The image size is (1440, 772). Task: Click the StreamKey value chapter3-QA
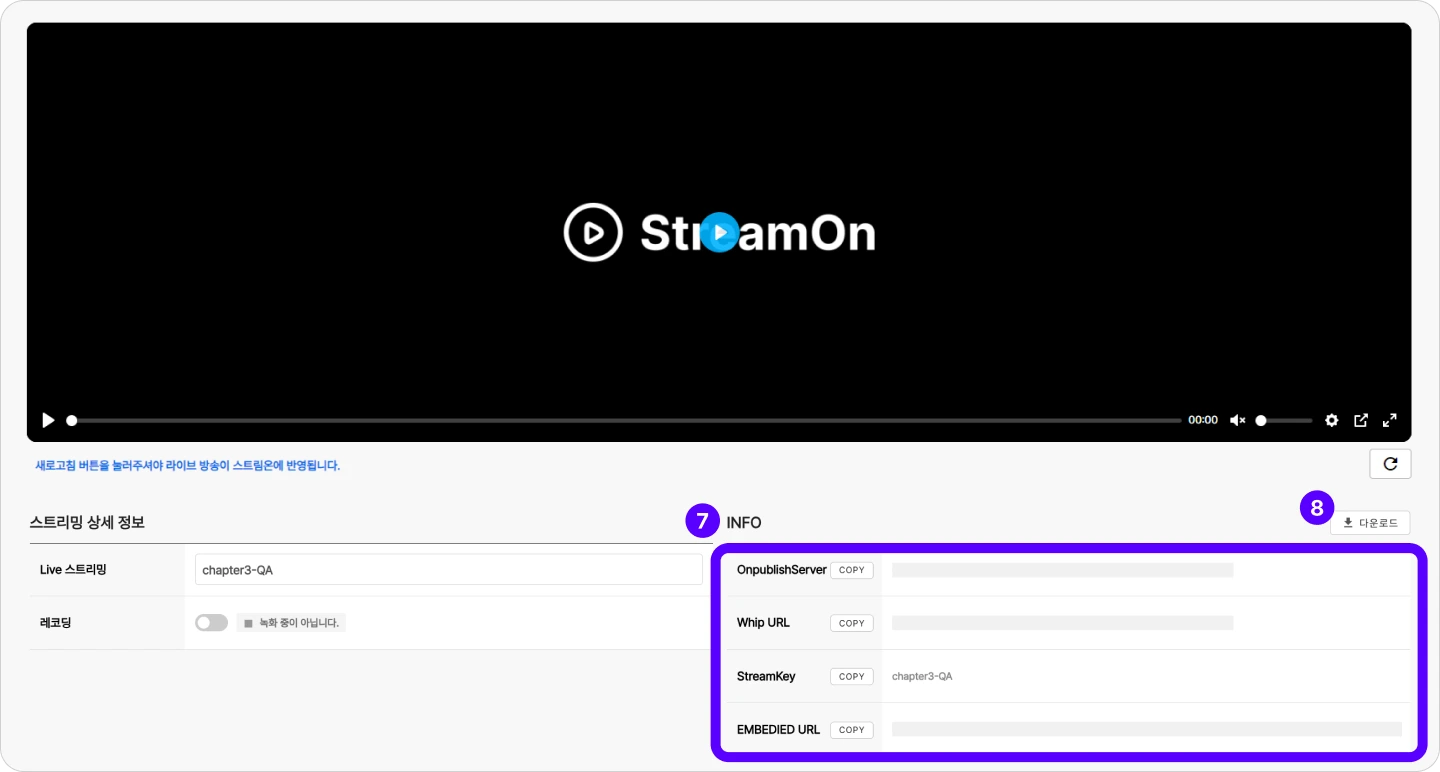[922, 676]
